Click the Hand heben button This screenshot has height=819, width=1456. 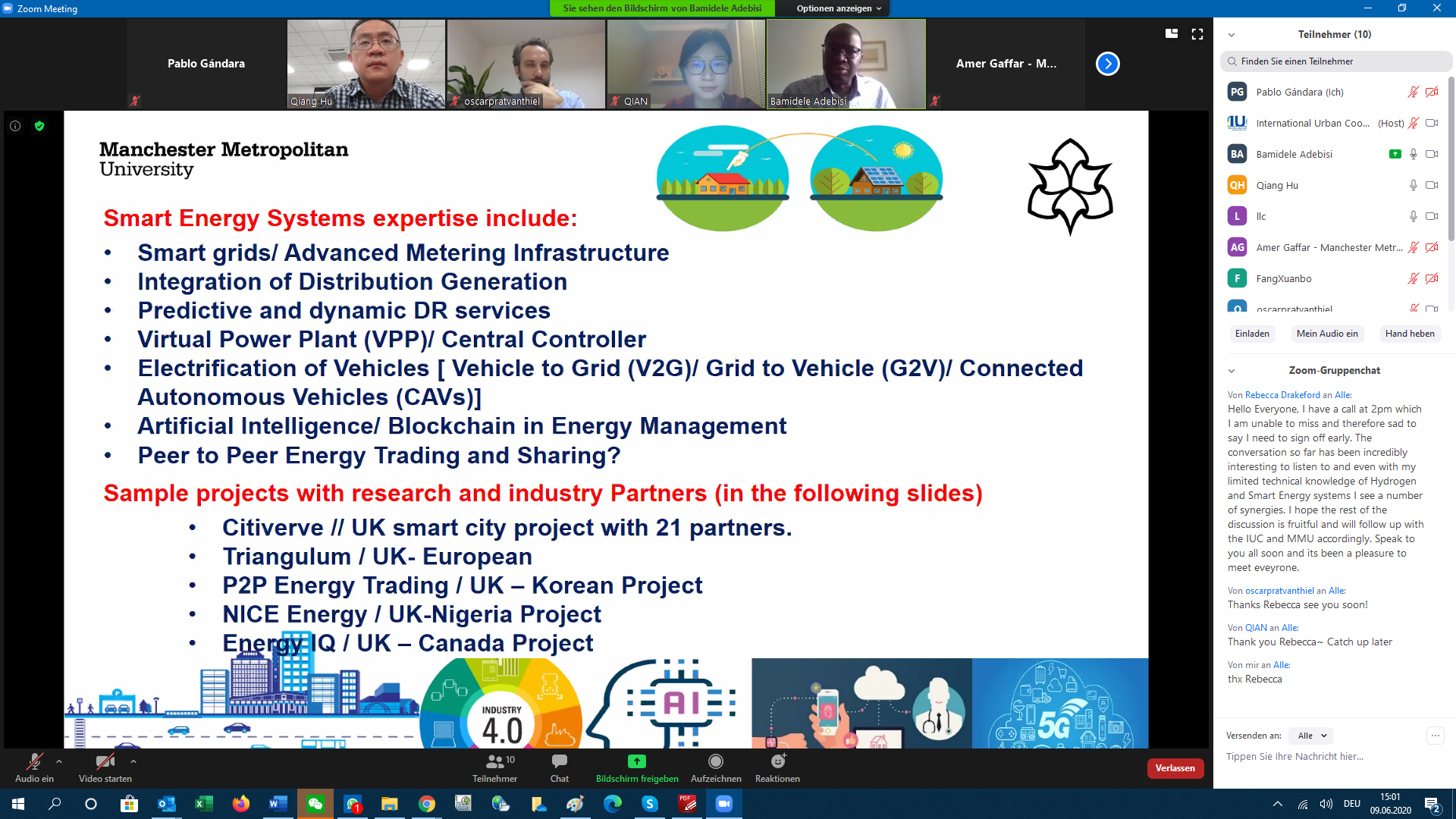click(x=1409, y=334)
